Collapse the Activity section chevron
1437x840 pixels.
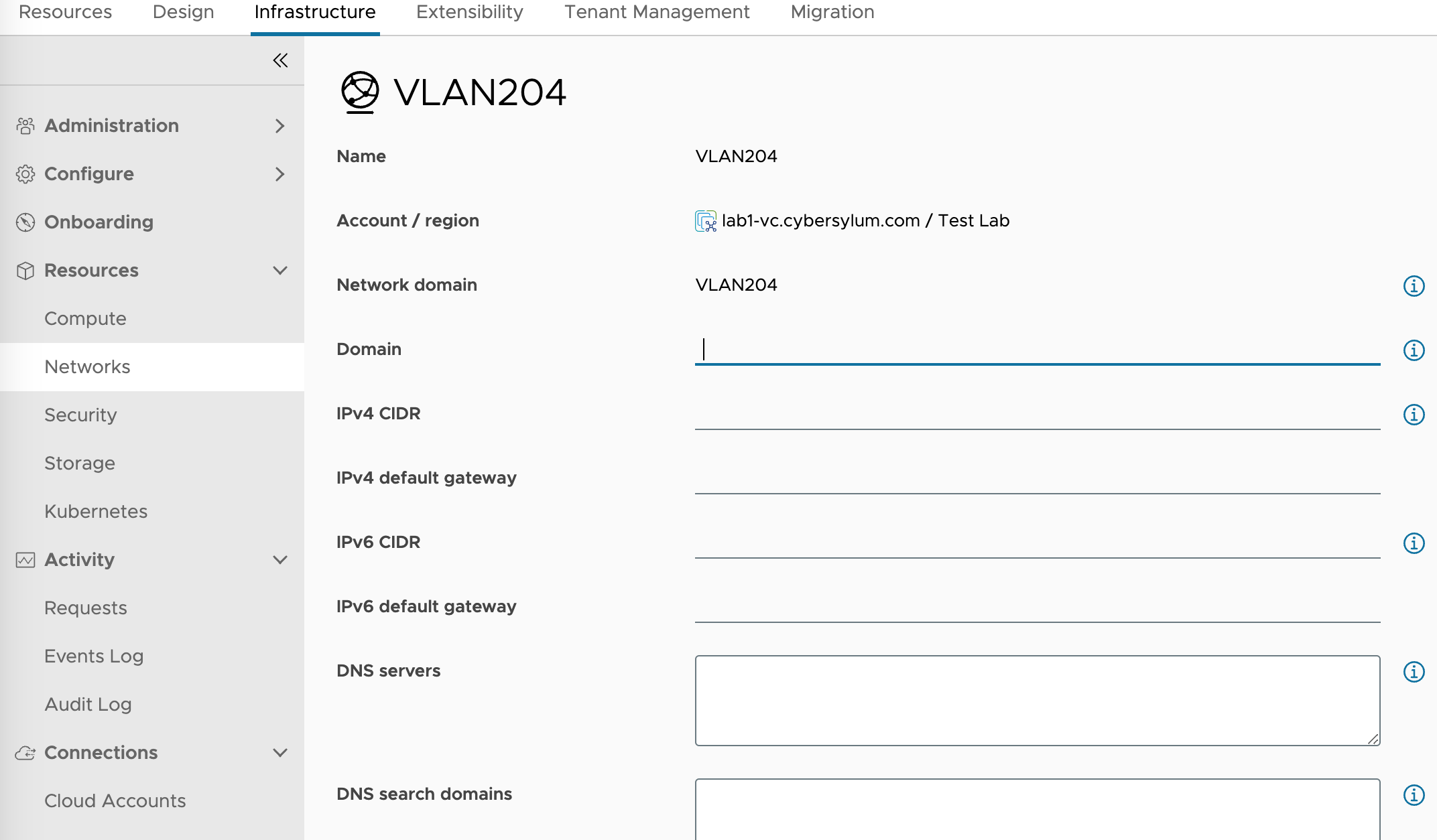point(280,560)
